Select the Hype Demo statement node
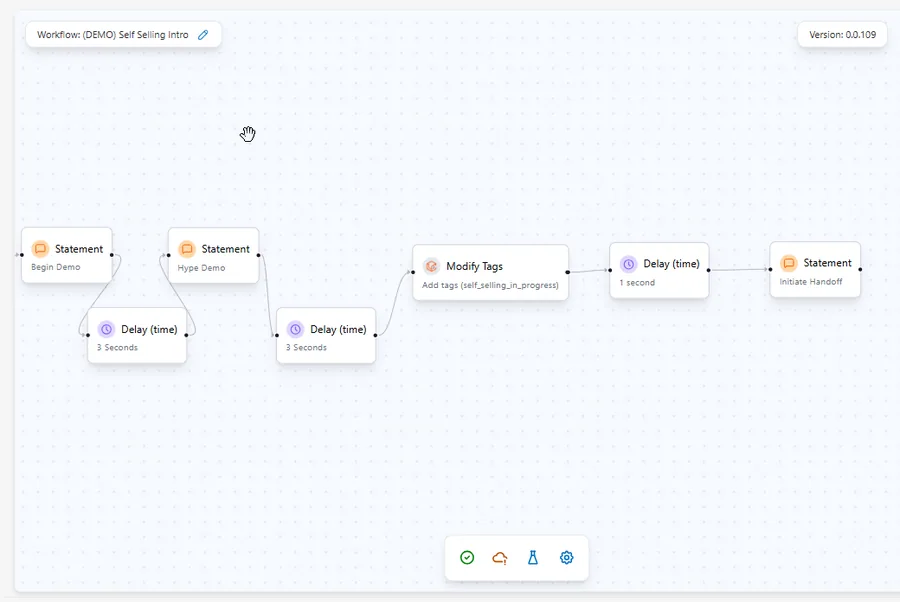This screenshot has width=900, height=602. click(214, 255)
